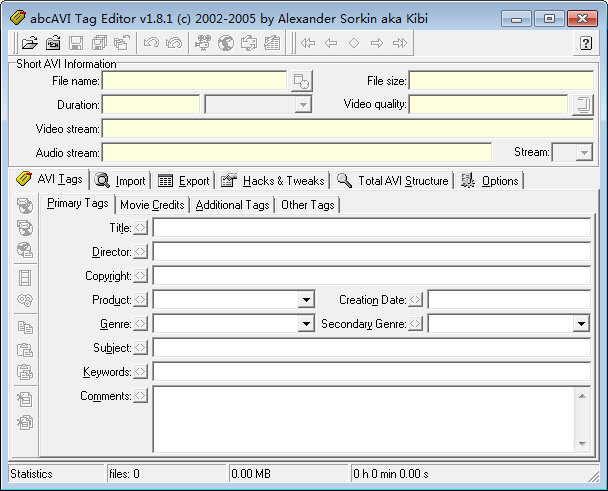This screenshot has width=608, height=491.
Task: Open the Import tab
Action: click(121, 181)
